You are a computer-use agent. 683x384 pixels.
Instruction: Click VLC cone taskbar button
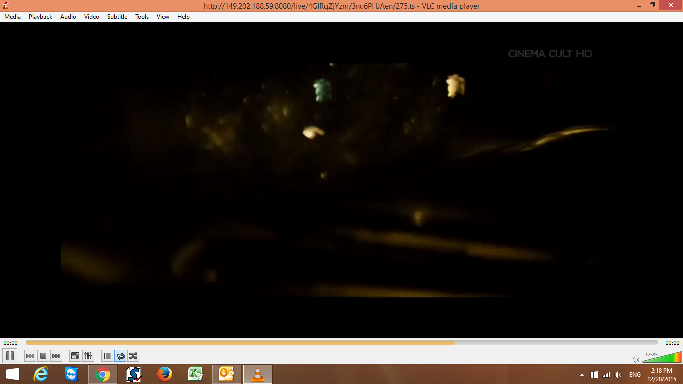coord(257,374)
